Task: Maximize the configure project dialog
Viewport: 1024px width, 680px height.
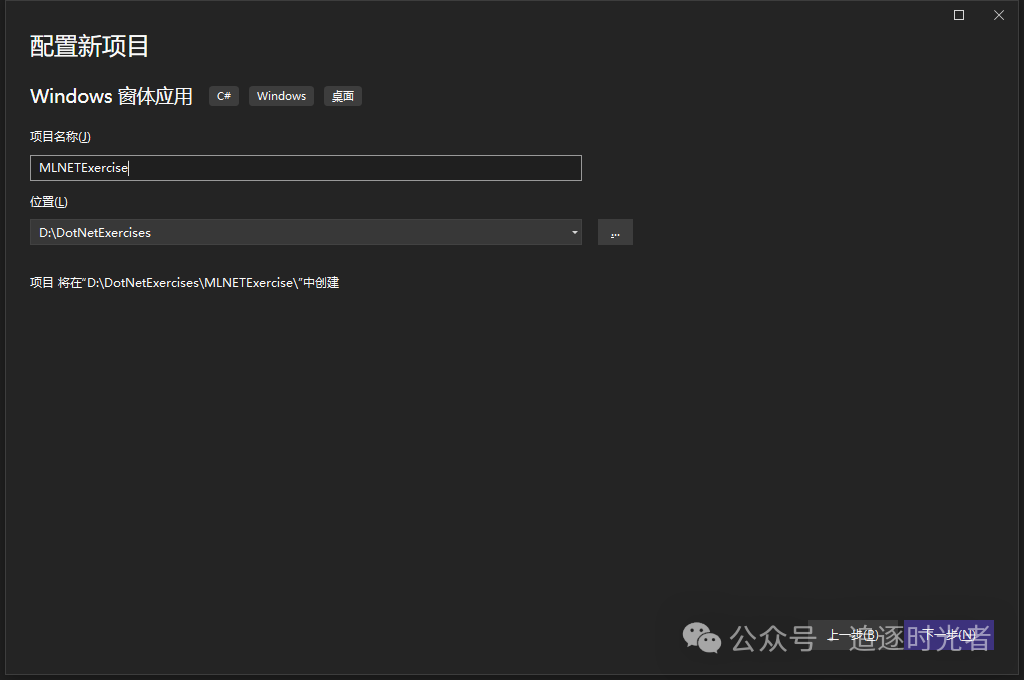Action: pos(959,15)
